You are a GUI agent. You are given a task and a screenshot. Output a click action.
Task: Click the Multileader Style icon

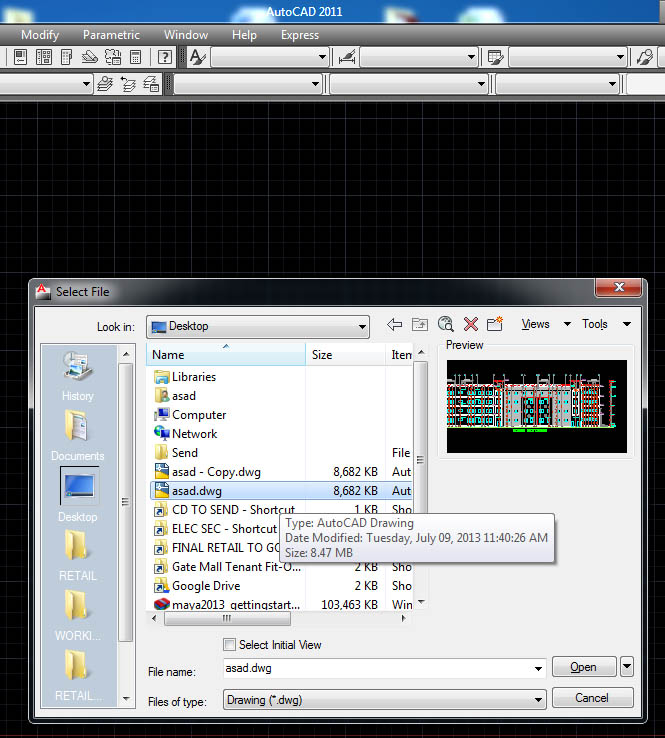coord(645,57)
